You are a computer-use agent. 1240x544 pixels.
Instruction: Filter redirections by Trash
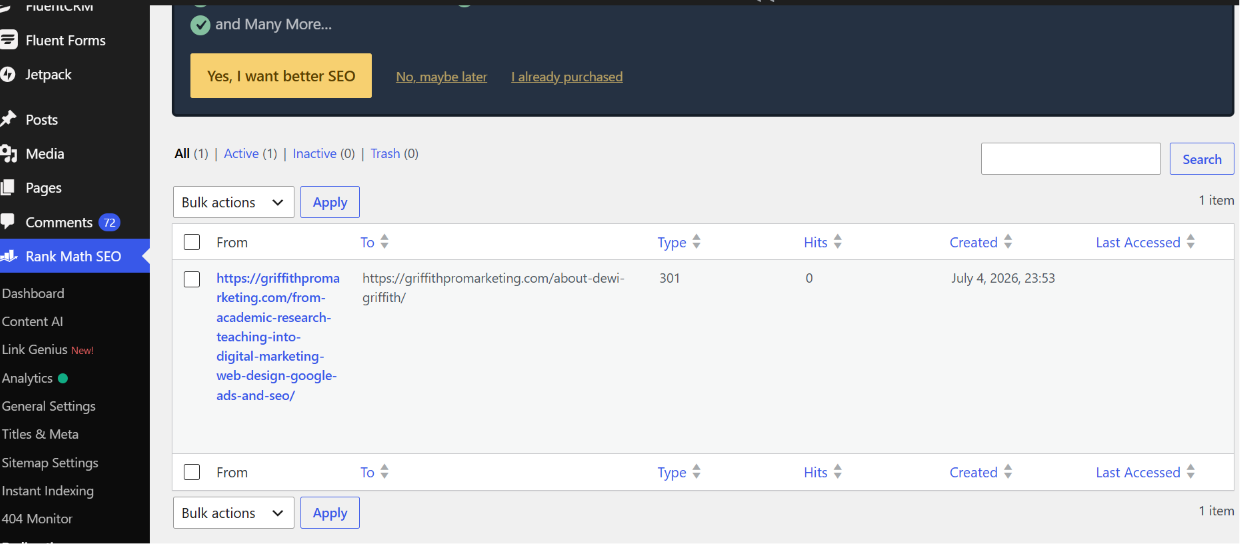385,153
